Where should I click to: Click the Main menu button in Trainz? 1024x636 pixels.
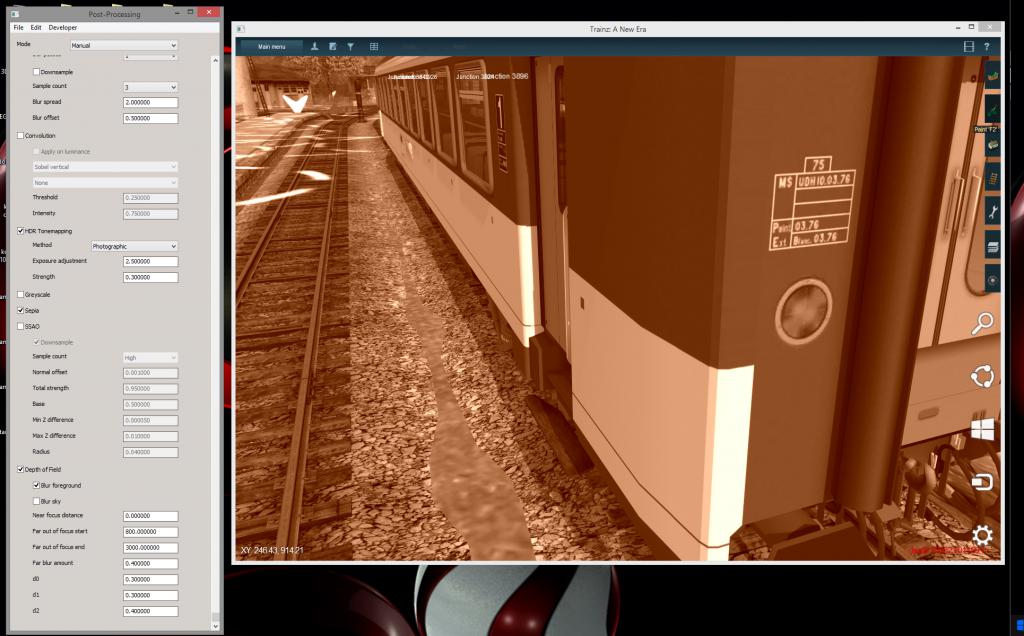[272, 46]
